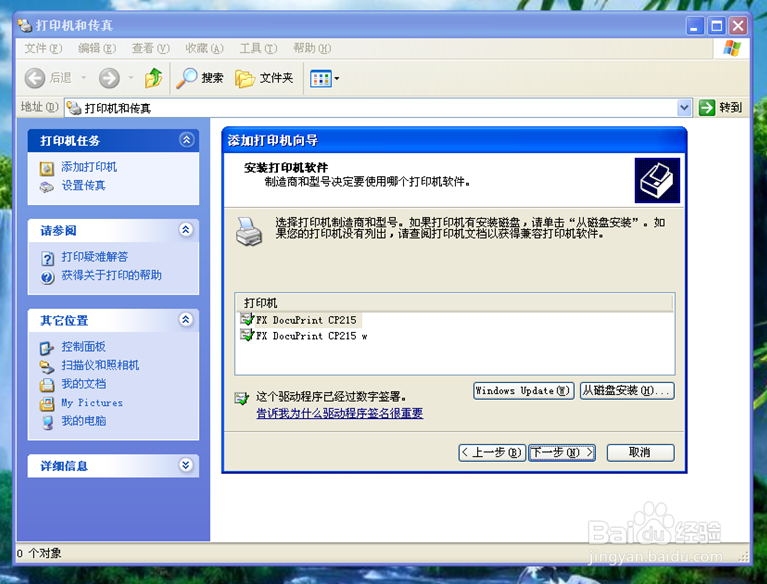
Task: Expand the address bar dropdown
Action: (x=684, y=108)
